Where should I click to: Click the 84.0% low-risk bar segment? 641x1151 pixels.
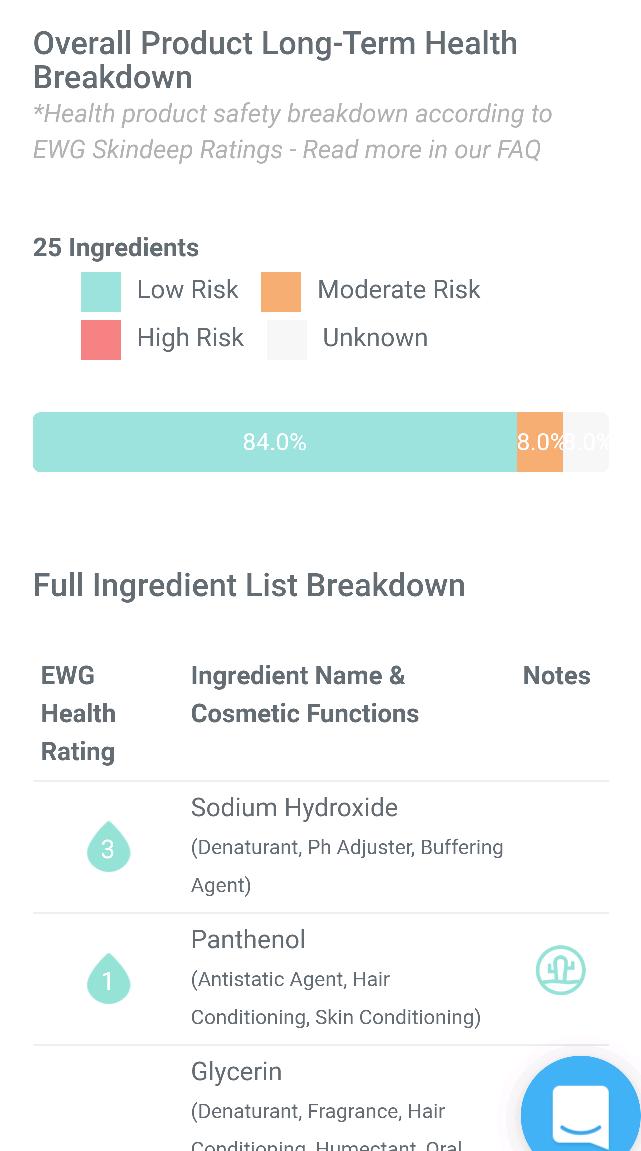click(x=274, y=442)
